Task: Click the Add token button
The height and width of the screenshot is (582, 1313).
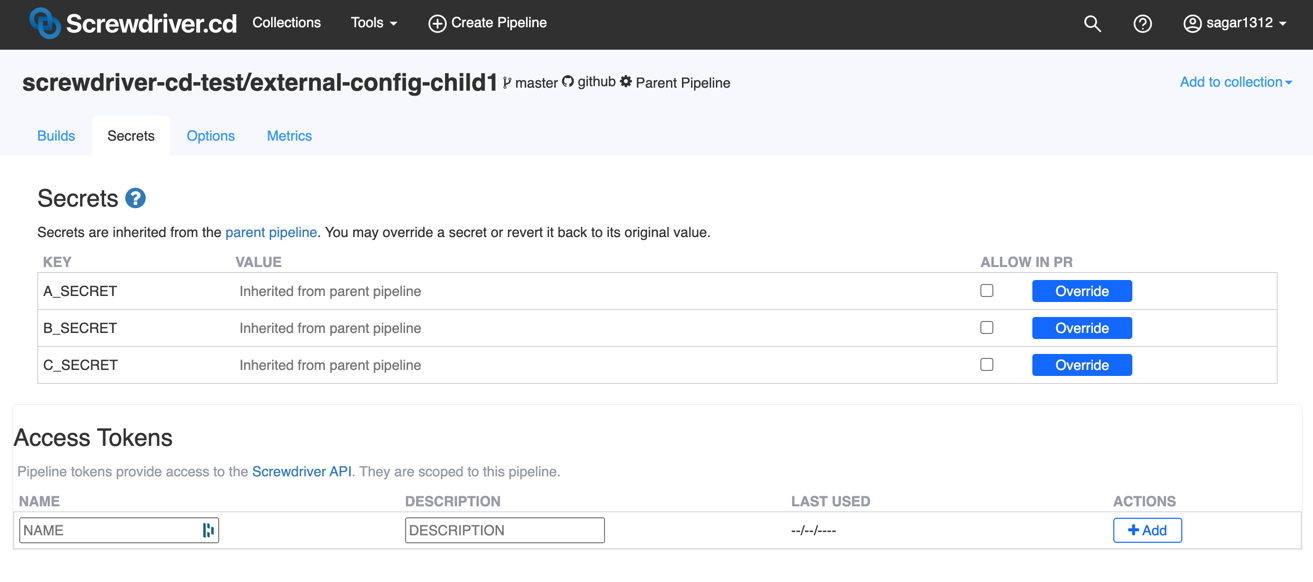Action: click(1147, 530)
